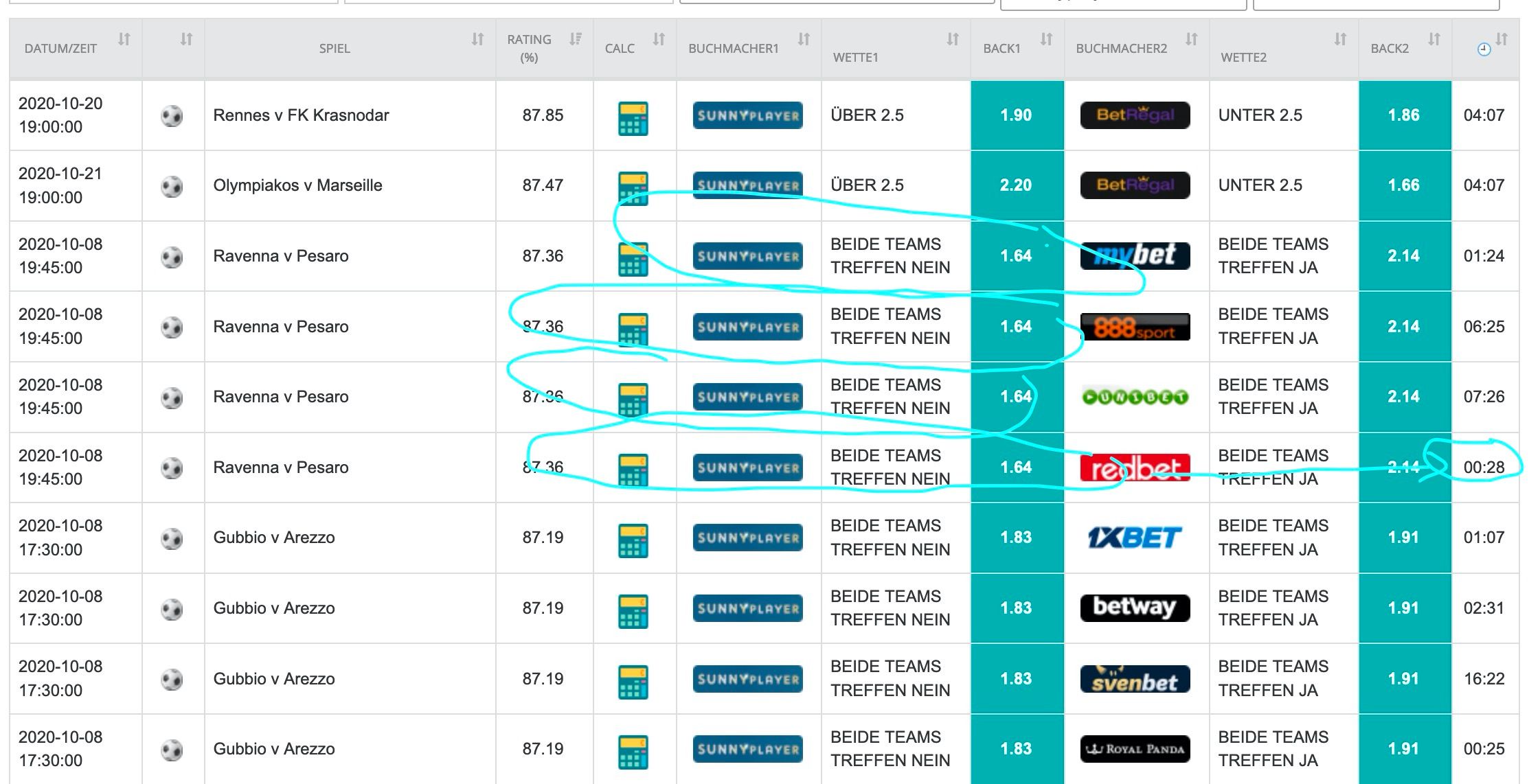The height and width of the screenshot is (784, 1540).
Task: Click rating 87.47 cell
Action: tap(543, 185)
